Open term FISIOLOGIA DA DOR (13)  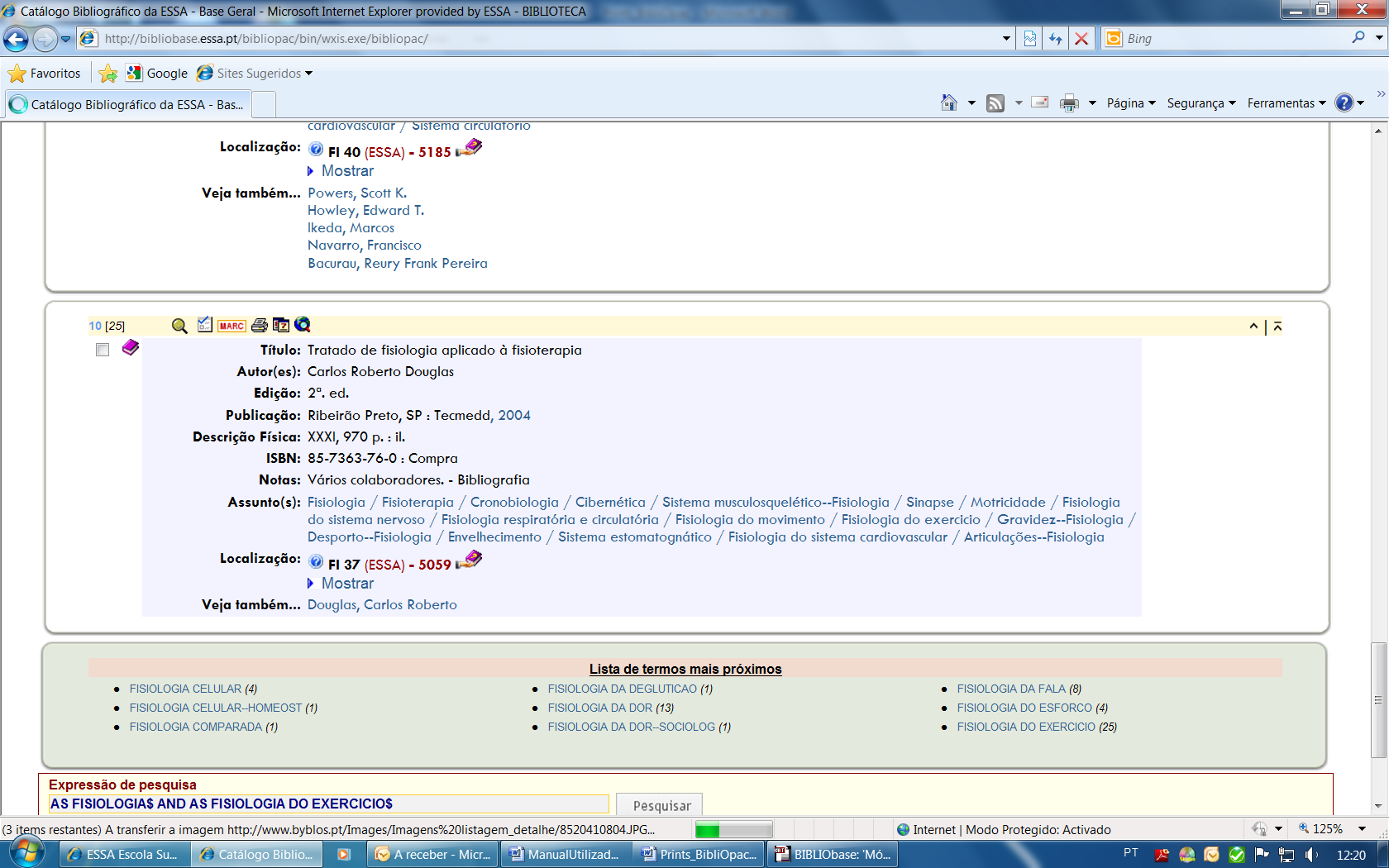tap(611, 708)
